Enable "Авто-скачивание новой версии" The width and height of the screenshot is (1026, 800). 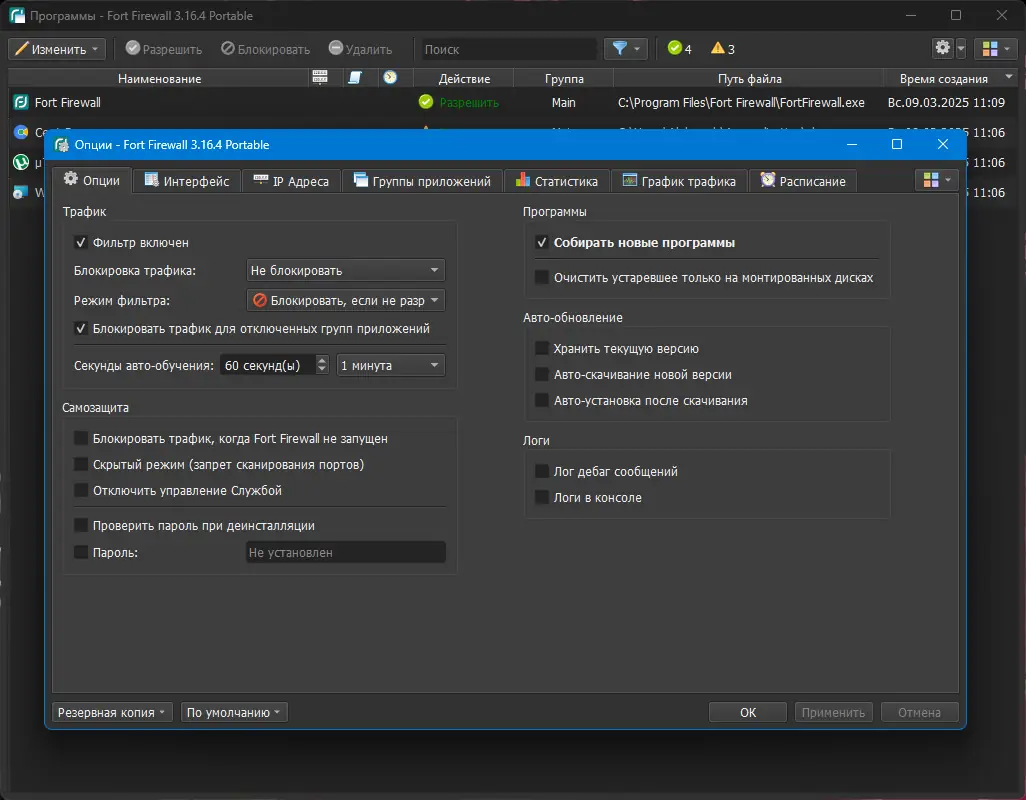(542, 374)
